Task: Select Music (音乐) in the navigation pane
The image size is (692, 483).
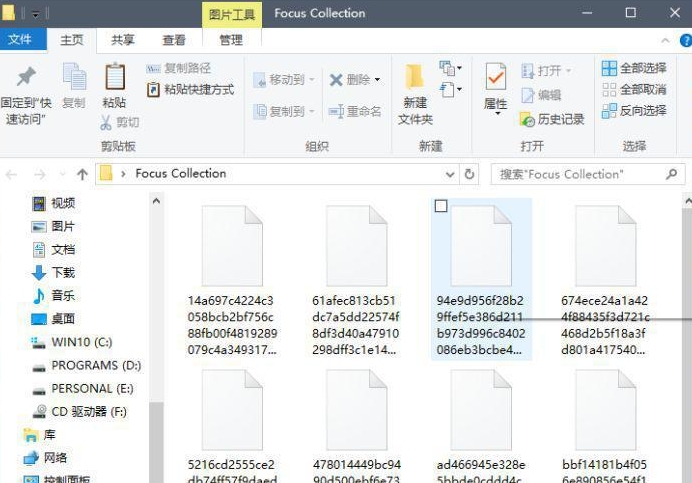Action: pos(54,295)
